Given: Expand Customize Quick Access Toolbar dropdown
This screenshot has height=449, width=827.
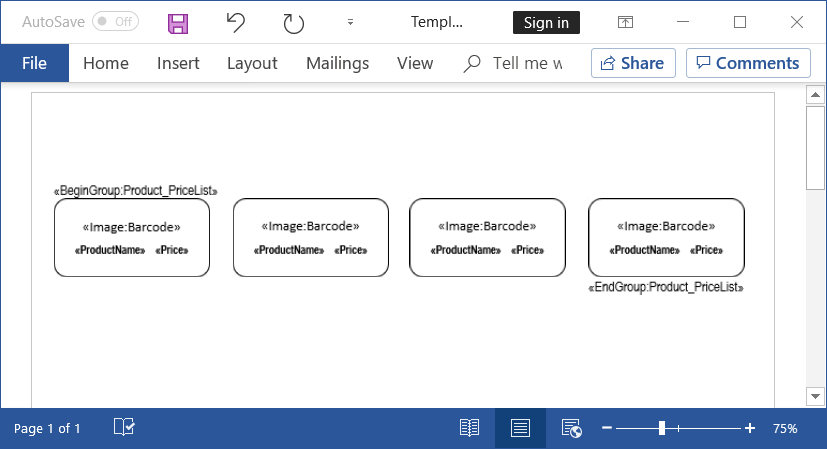Looking at the screenshot, I should [350, 22].
